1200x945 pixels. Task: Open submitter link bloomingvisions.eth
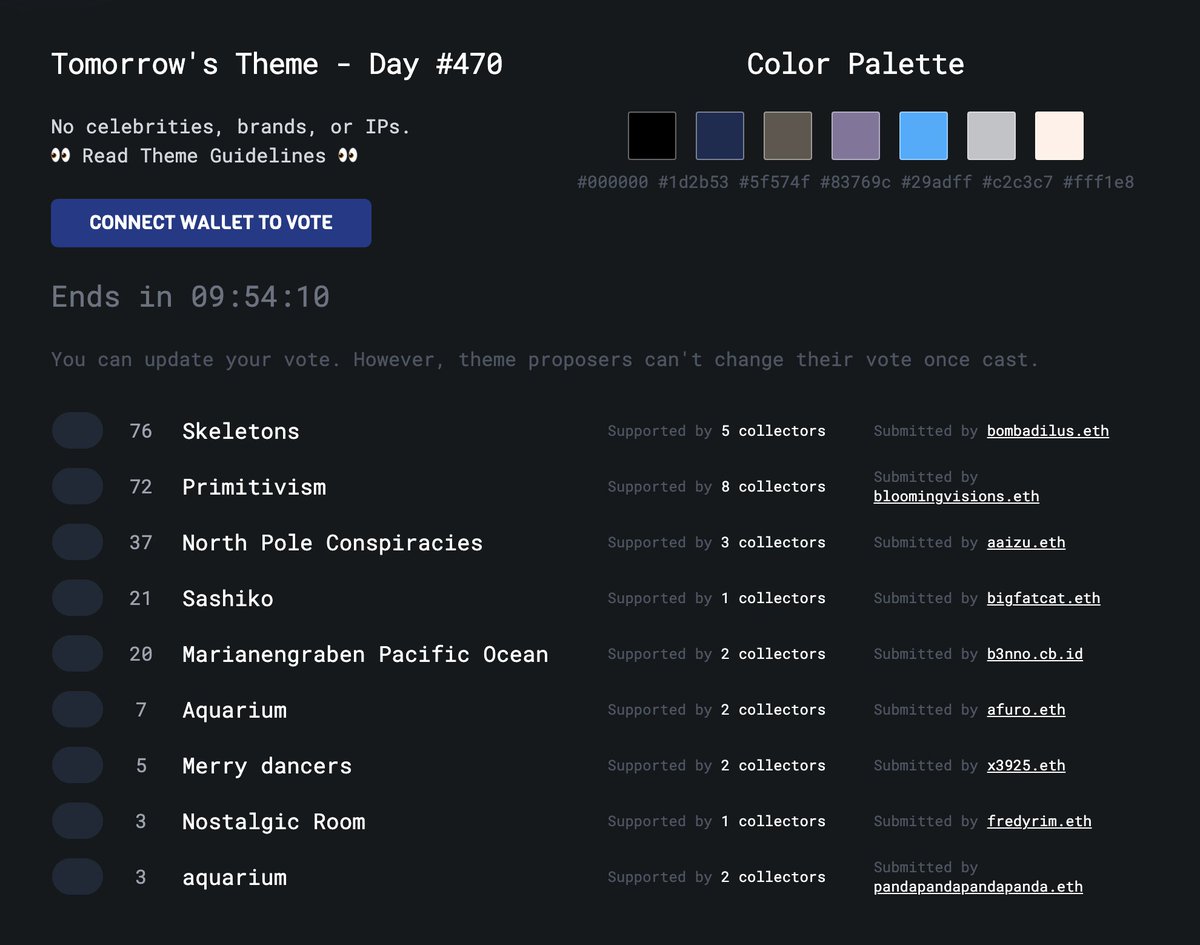click(956, 496)
